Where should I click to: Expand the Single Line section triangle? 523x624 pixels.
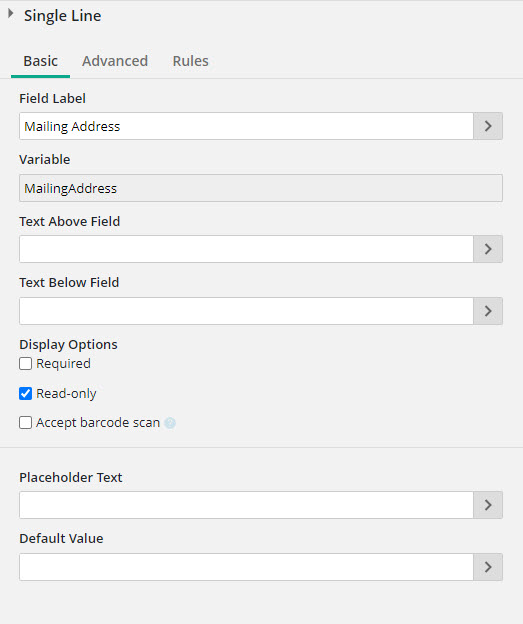coord(11,14)
